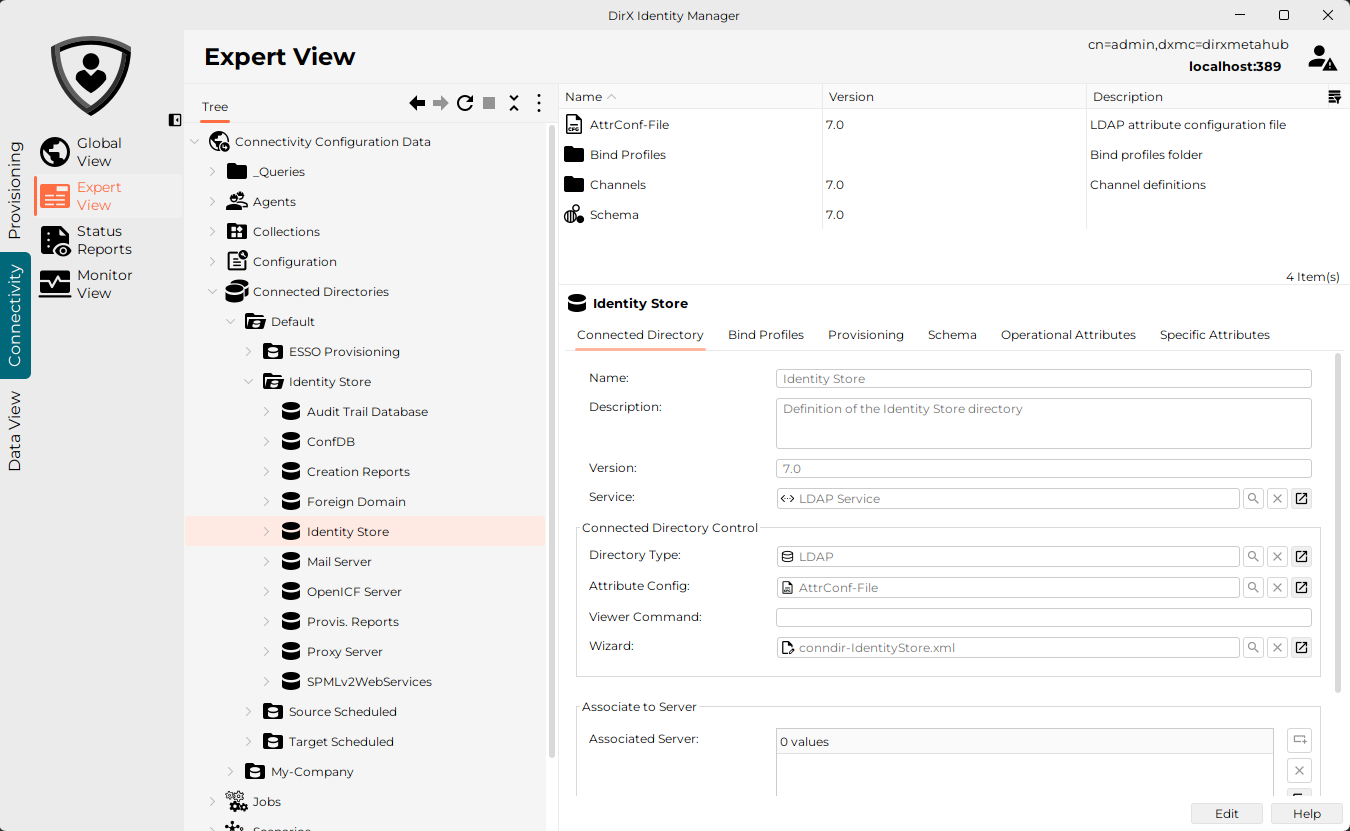Image resolution: width=1350 pixels, height=831 pixels.
Task: Click the Edit button
Action: coord(1227,814)
